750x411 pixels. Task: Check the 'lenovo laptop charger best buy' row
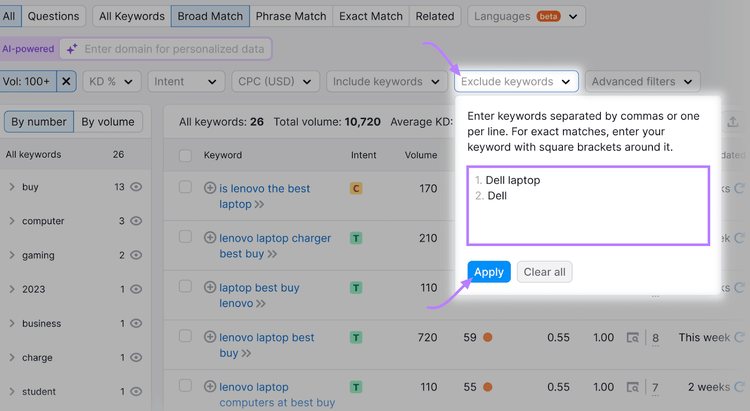(185, 236)
